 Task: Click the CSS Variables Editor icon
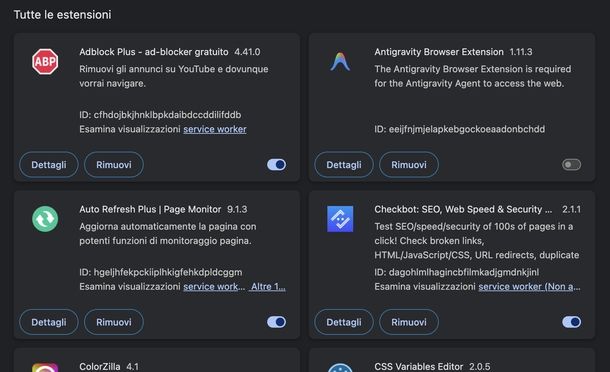pos(340,368)
